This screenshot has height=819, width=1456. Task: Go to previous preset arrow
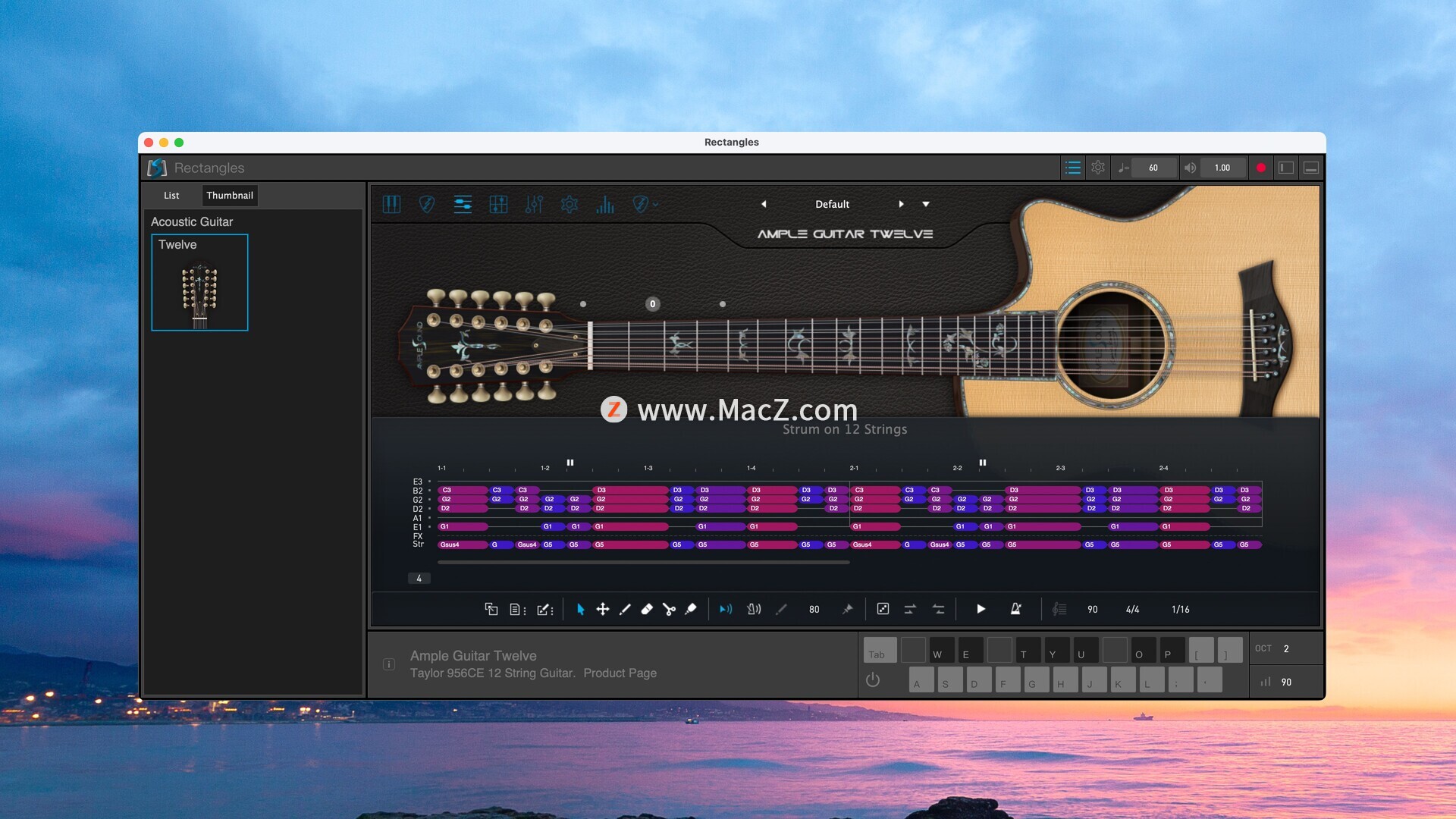pyautogui.click(x=764, y=204)
